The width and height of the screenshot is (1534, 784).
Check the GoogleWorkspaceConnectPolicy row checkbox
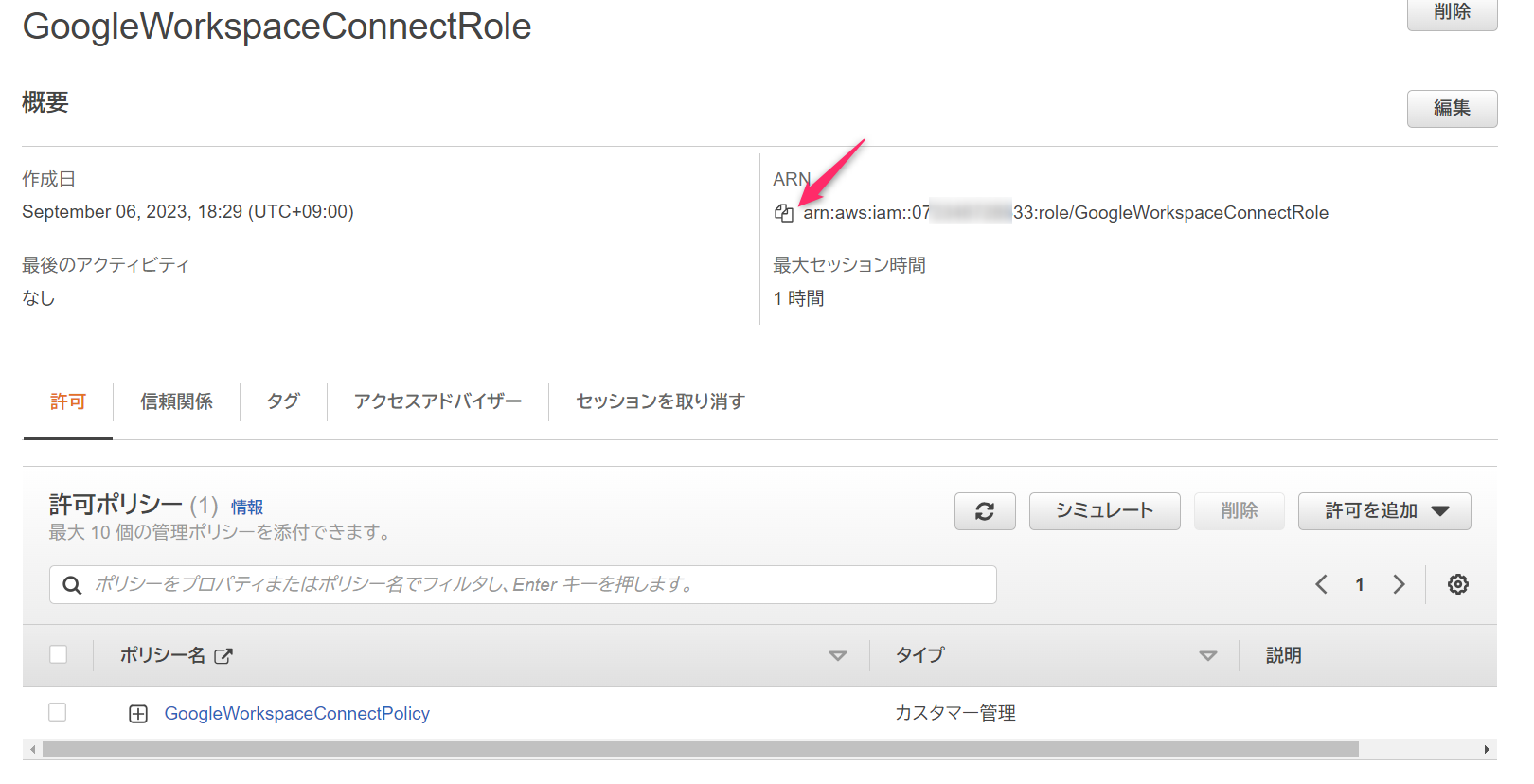[58, 712]
